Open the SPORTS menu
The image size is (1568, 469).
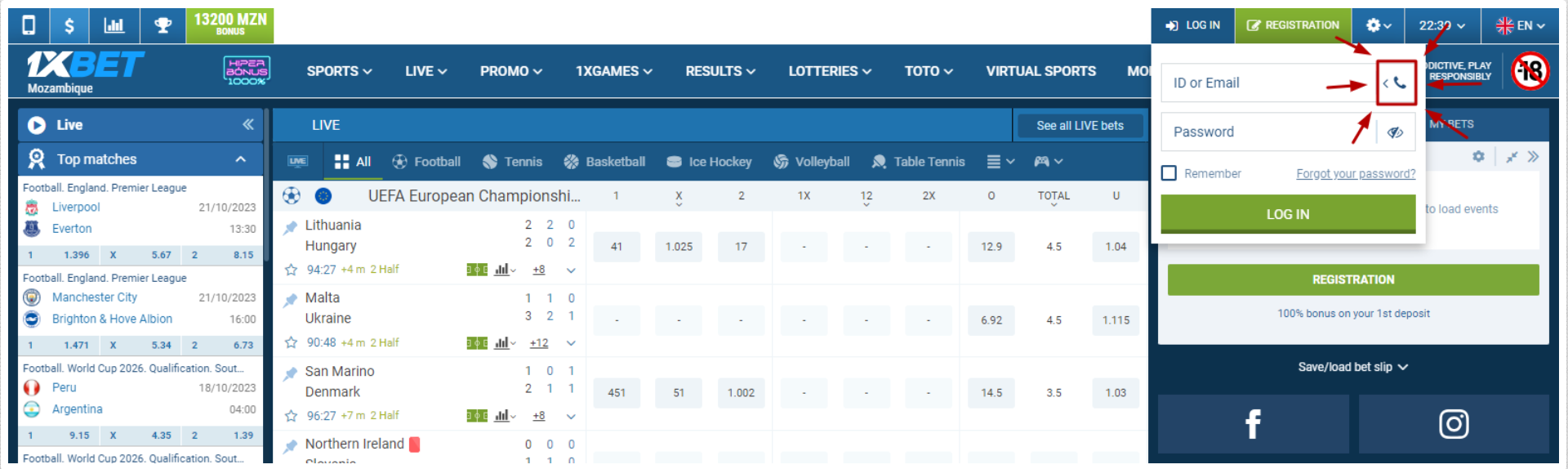[x=339, y=71]
